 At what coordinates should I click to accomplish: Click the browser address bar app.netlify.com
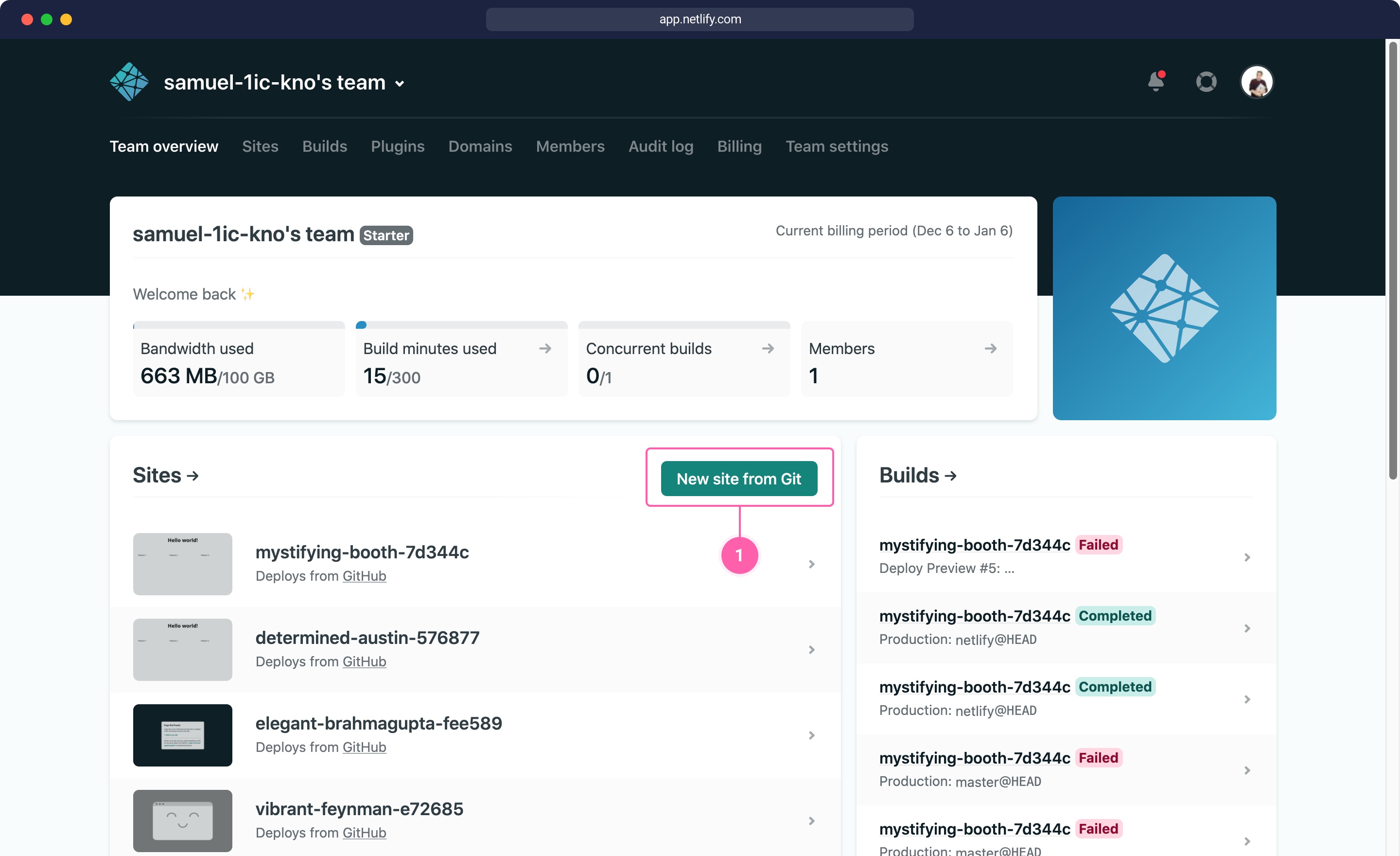(x=700, y=19)
